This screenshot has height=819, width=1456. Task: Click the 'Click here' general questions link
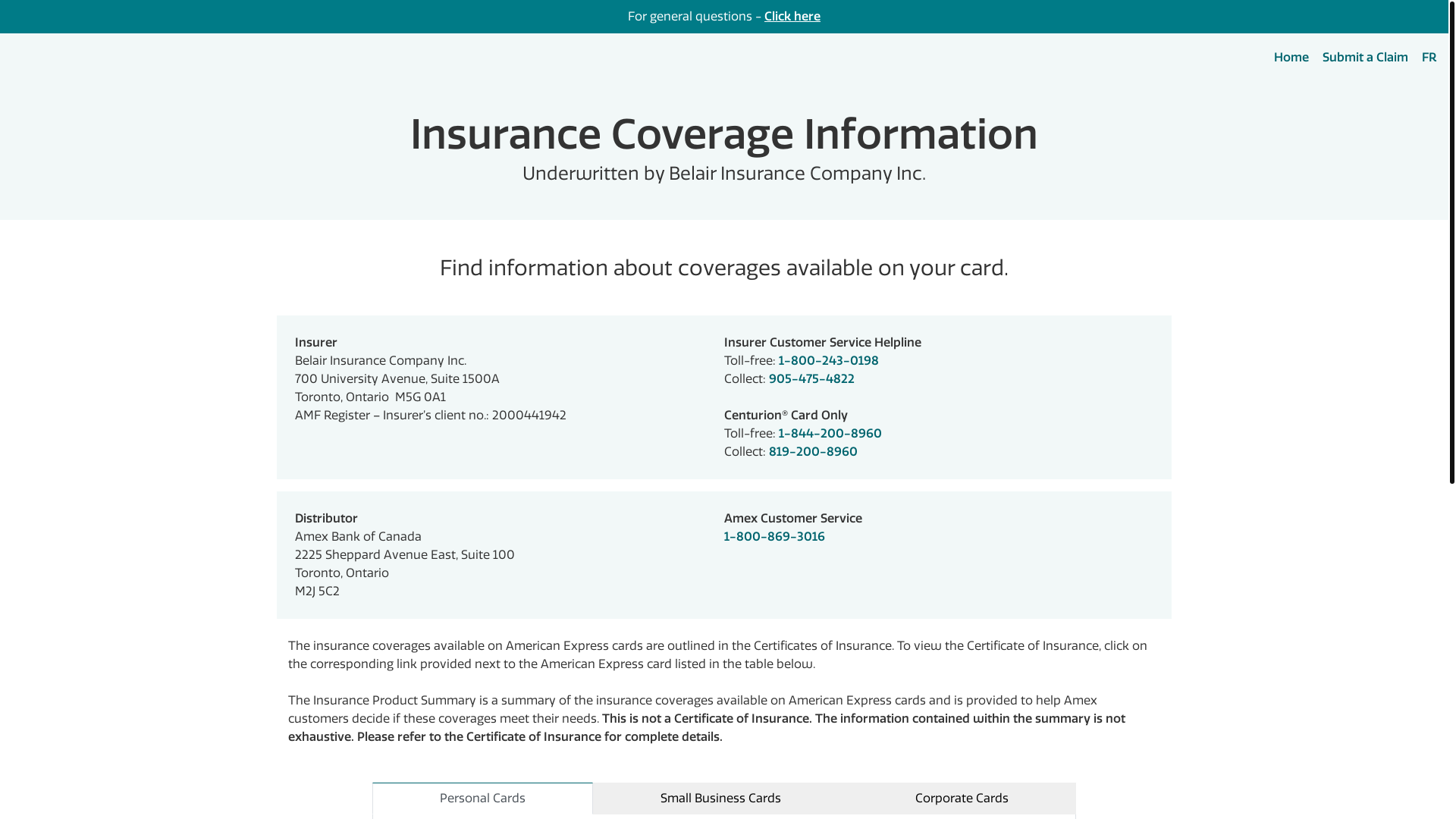(792, 16)
